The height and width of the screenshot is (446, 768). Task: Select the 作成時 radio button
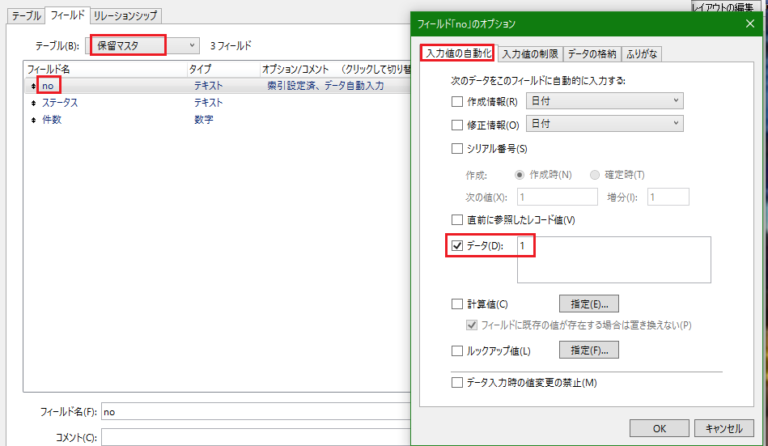520,175
